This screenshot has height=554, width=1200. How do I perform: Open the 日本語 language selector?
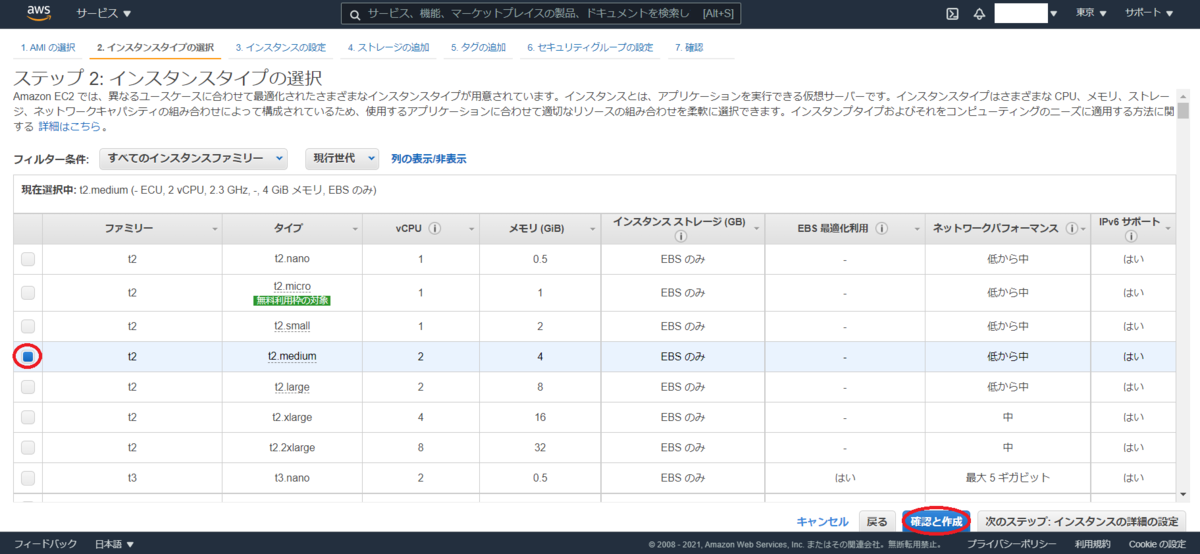114,544
